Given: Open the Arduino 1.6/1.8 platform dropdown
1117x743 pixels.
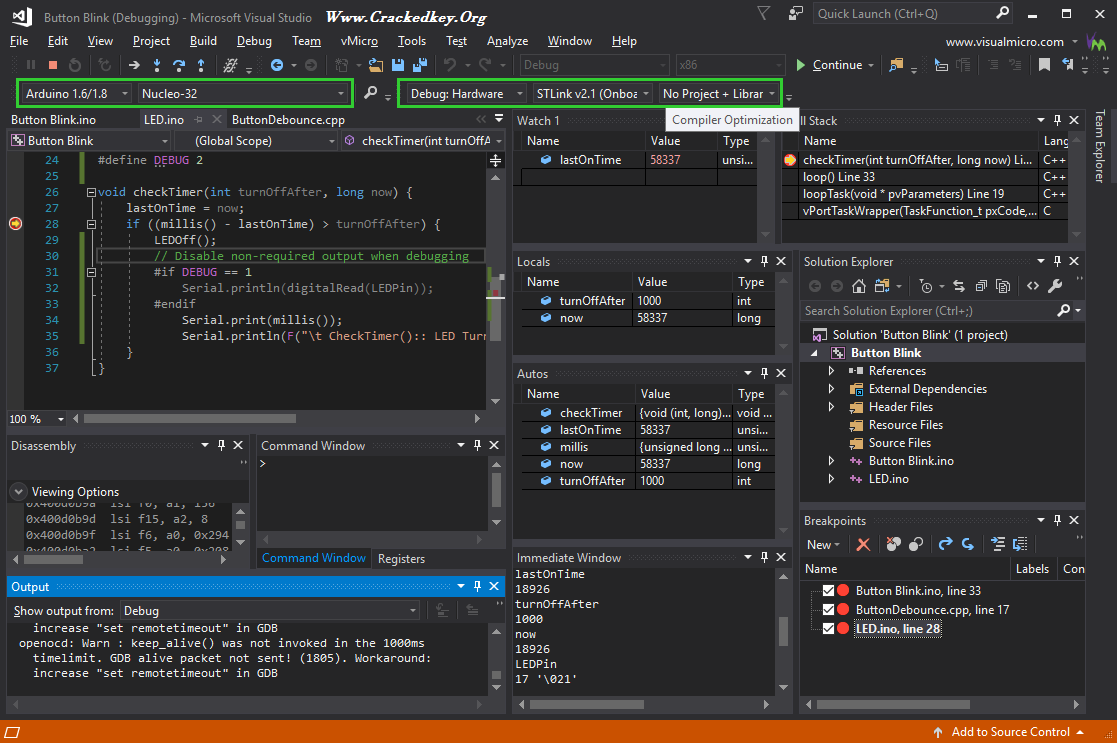Looking at the screenshot, I should point(75,93).
